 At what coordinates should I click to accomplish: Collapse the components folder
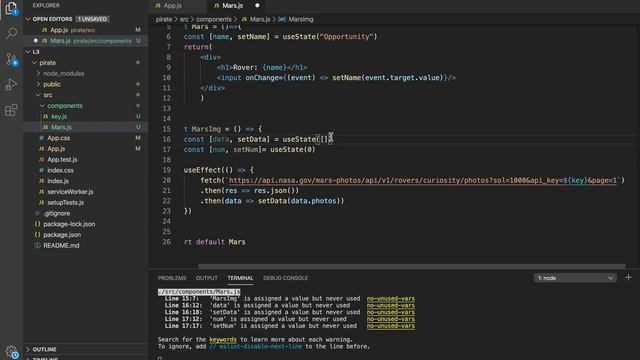(42, 106)
